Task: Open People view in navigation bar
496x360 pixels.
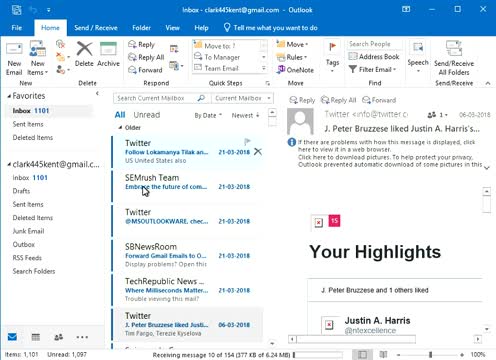Action: pos(59,337)
